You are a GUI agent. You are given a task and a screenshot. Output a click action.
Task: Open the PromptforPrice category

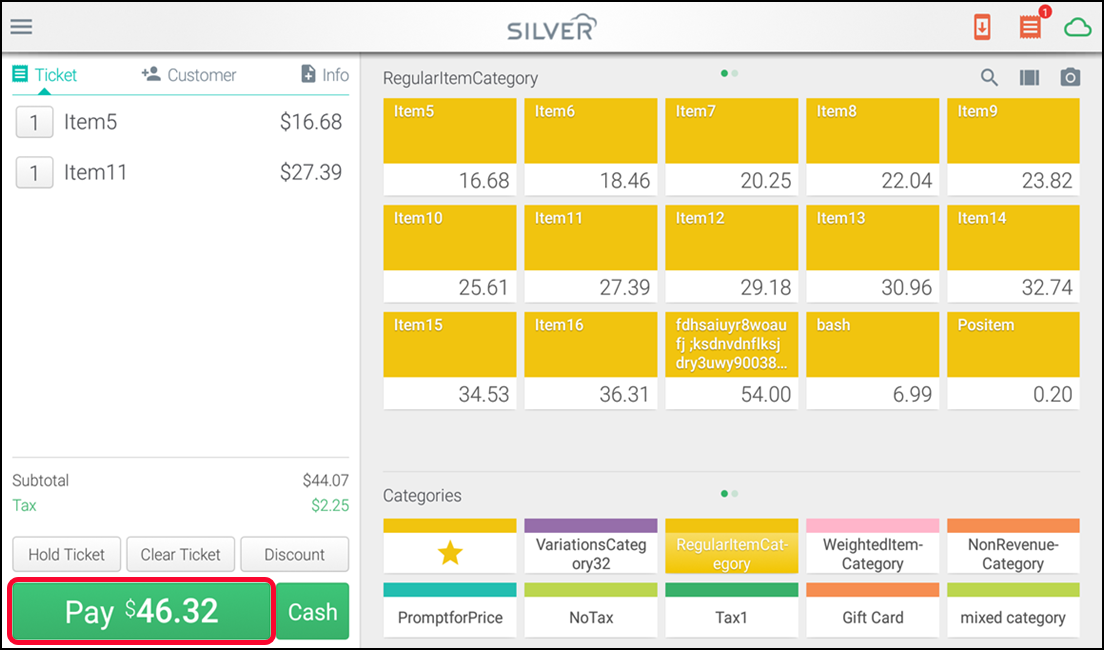pyautogui.click(x=450, y=610)
